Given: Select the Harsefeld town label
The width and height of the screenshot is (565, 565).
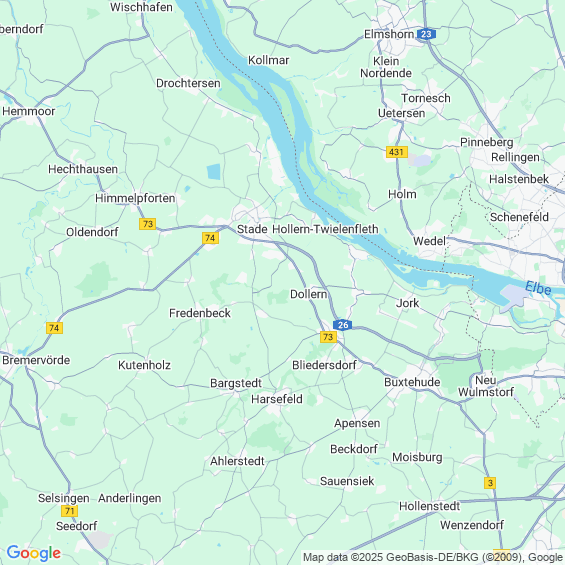Looking at the screenshot, I should (x=277, y=399).
